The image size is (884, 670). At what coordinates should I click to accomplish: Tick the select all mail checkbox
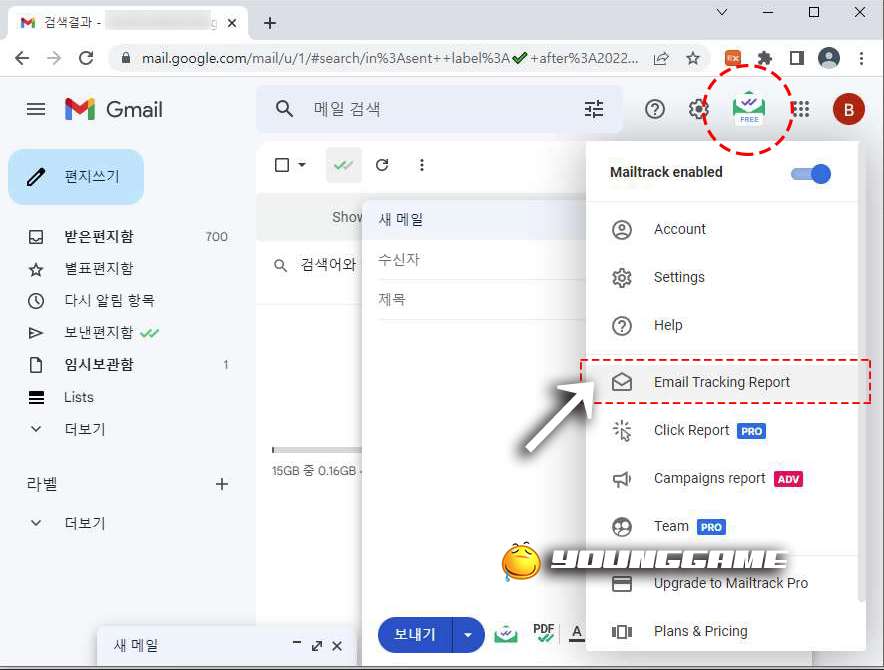pos(282,165)
